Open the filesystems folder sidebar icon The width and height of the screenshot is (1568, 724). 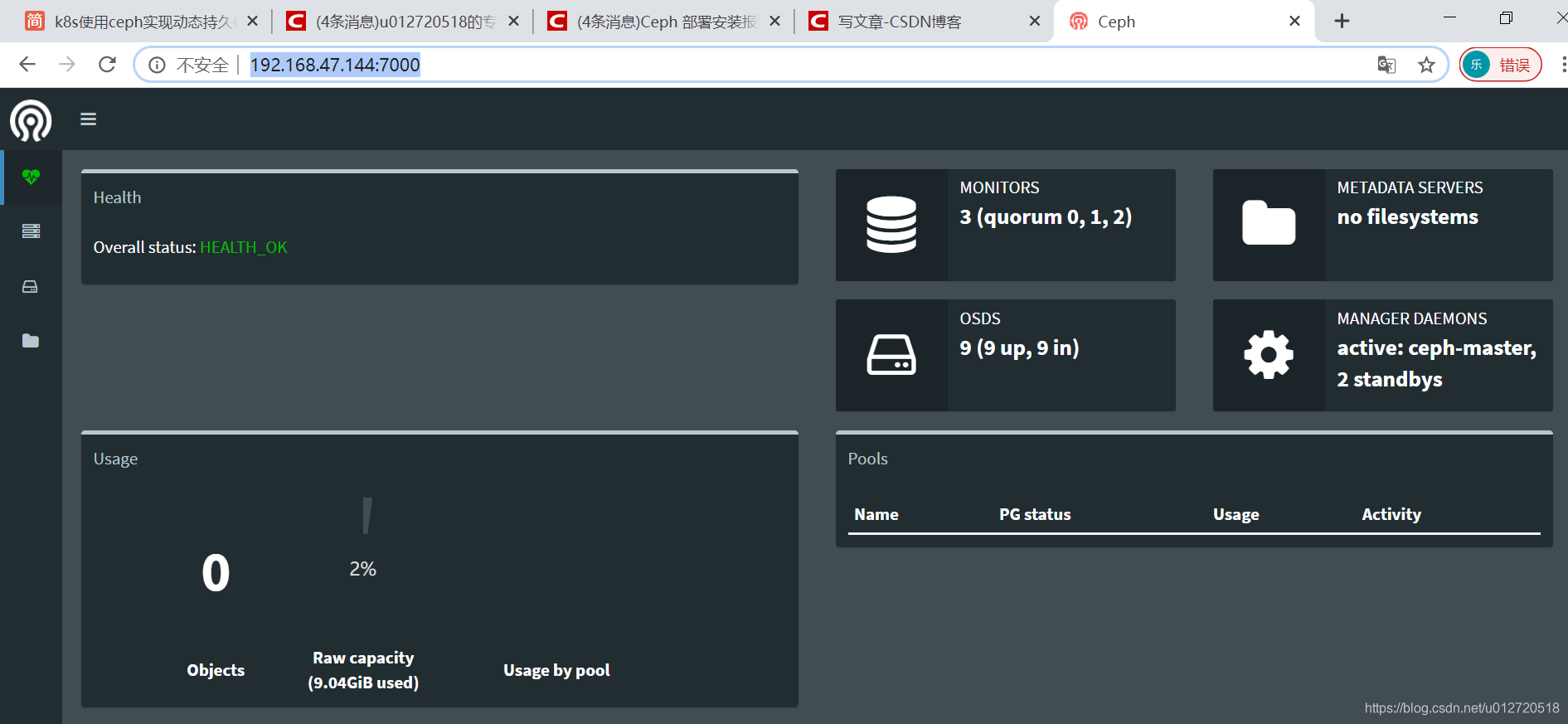[31, 341]
